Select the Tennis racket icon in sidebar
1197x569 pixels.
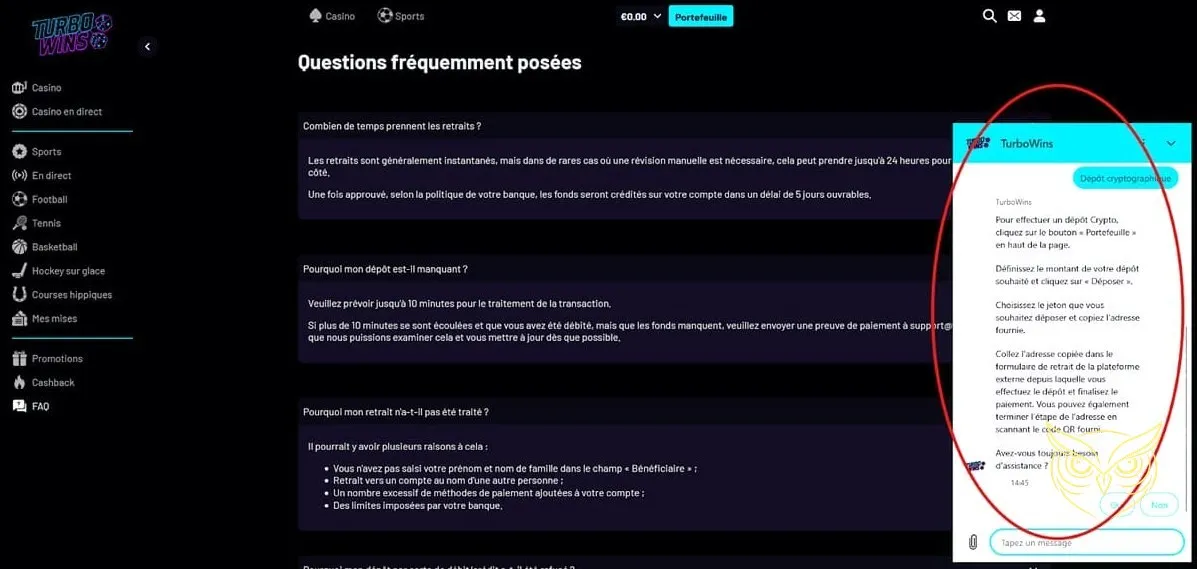pyautogui.click(x=19, y=223)
